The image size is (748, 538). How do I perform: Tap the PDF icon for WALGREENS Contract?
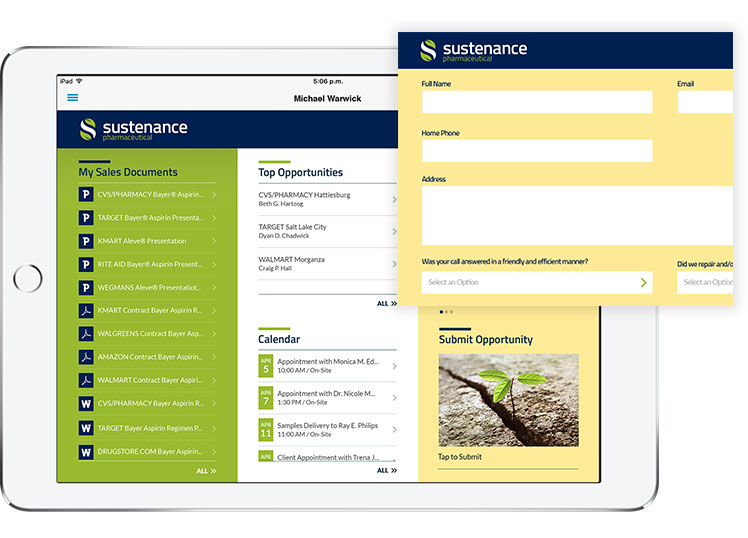click(86, 334)
